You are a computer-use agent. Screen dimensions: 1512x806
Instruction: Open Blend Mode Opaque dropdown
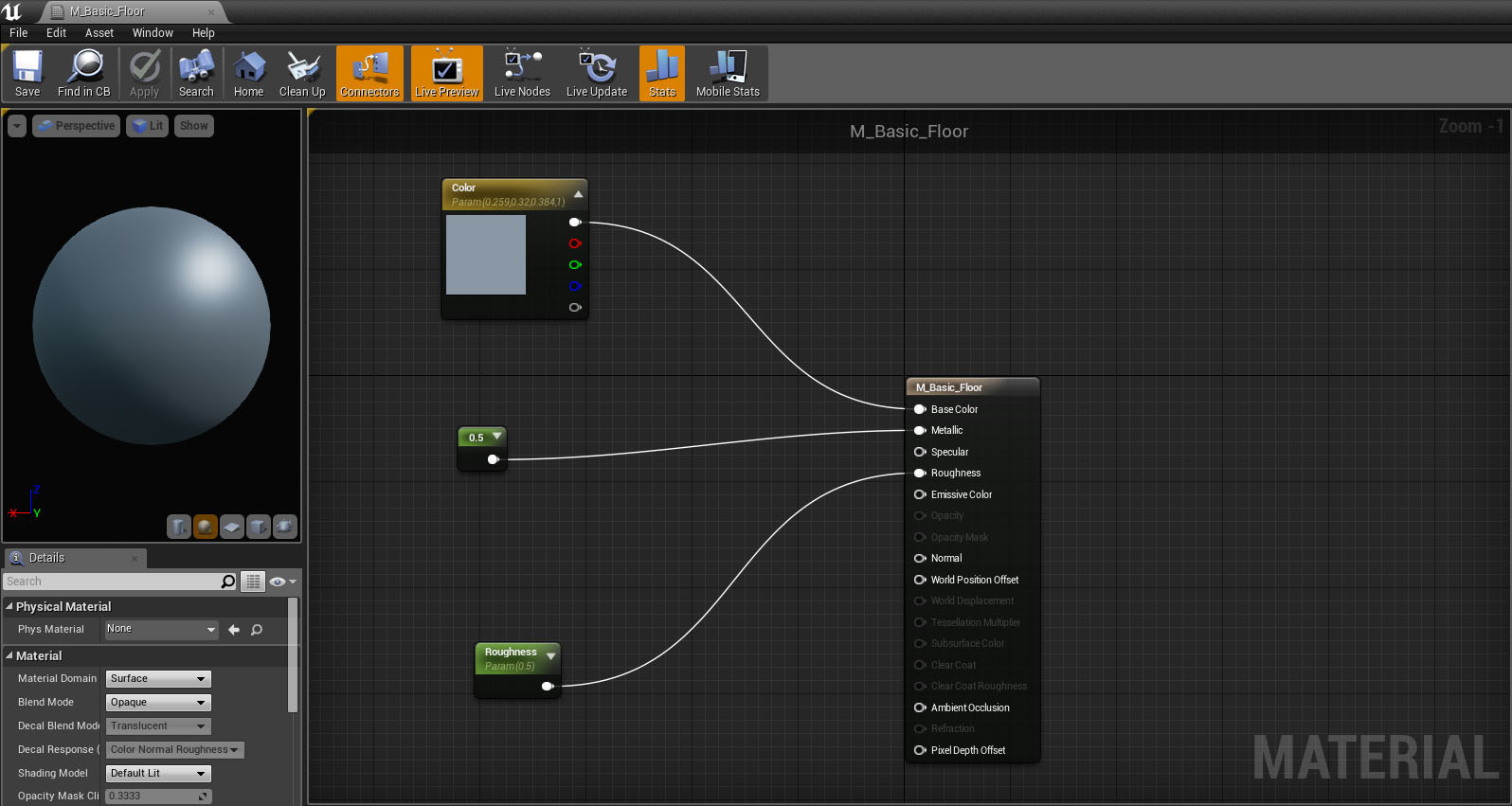click(158, 703)
